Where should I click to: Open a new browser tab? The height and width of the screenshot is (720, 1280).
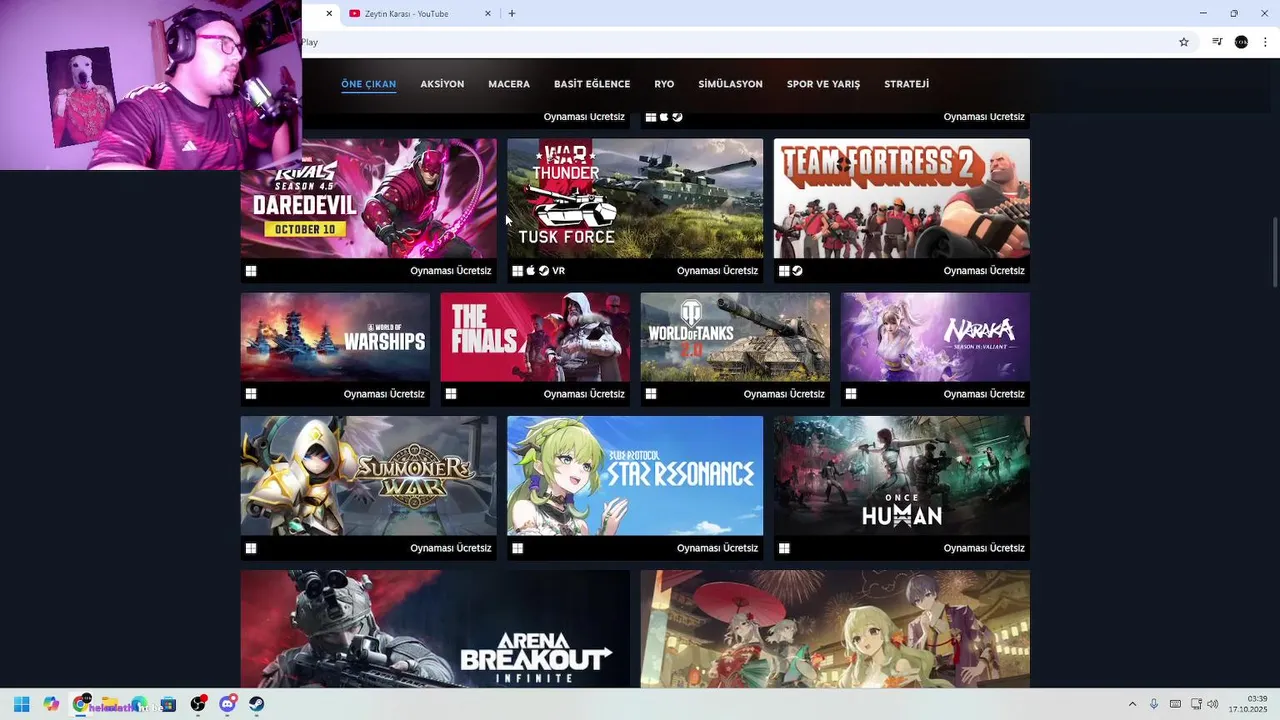[x=512, y=14]
